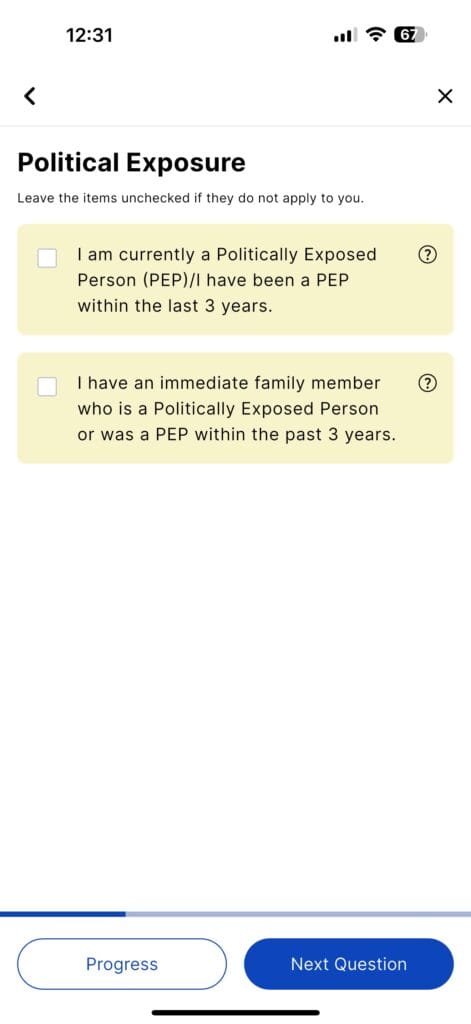
Task: Tap the Political Exposure heading
Action: [131, 163]
